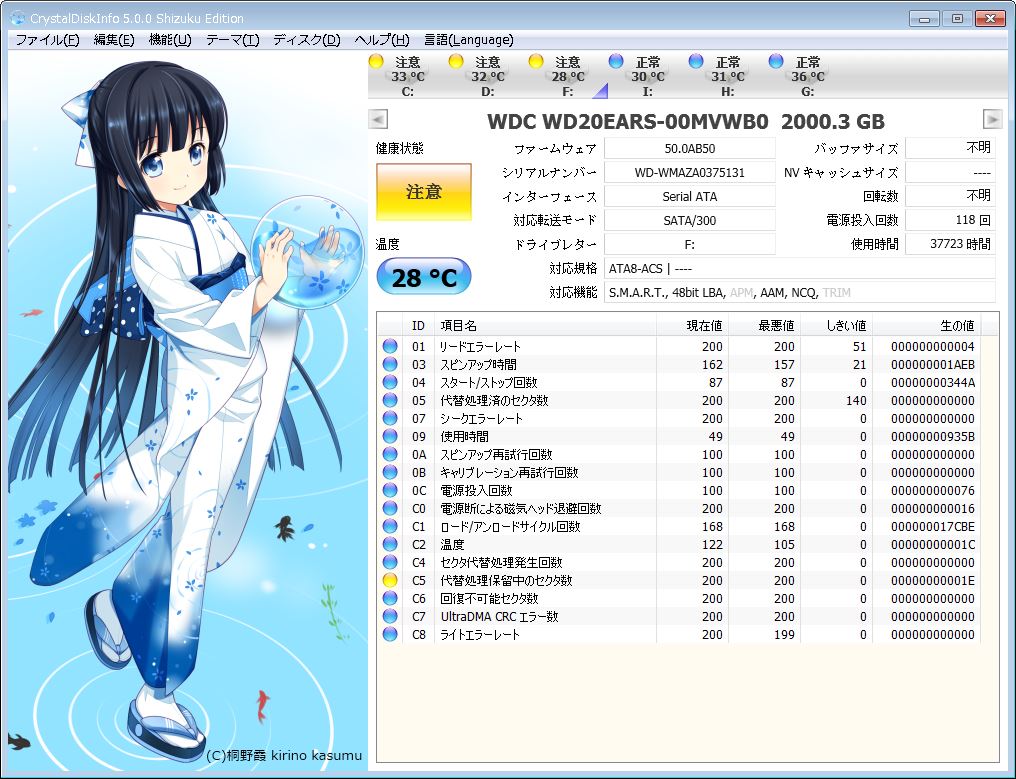
Task: Click the Shizuku character artwork
Action: point(188,412)
